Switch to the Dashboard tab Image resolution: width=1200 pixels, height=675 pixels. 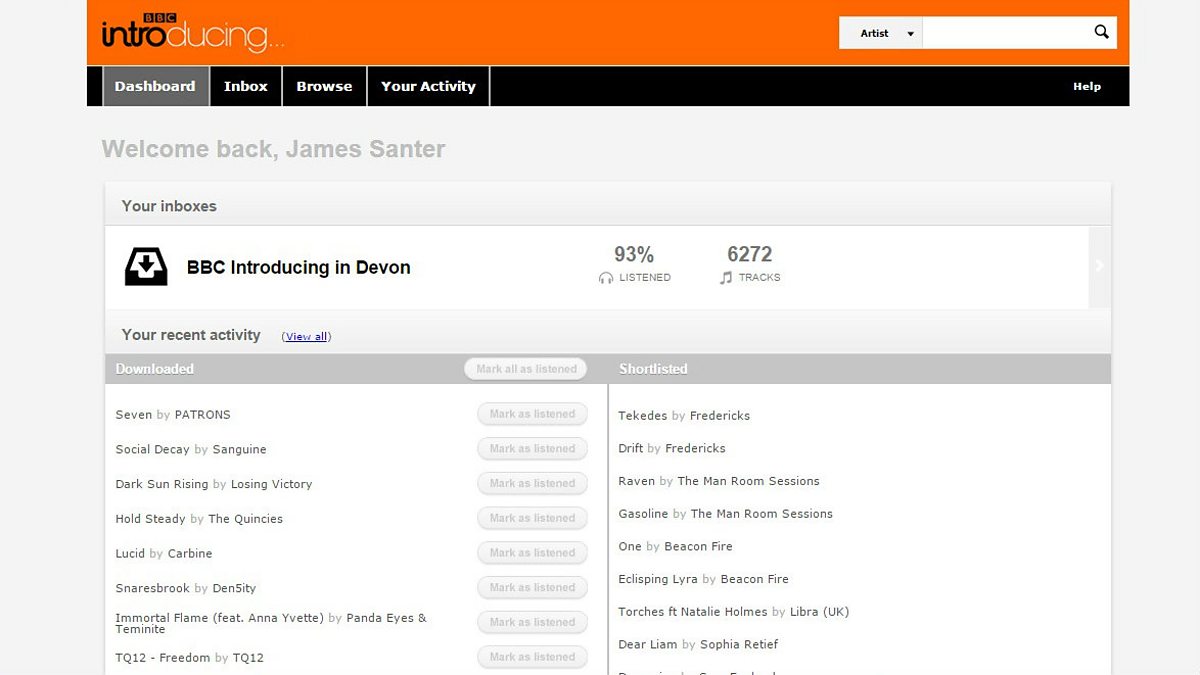tap(155, 86)
